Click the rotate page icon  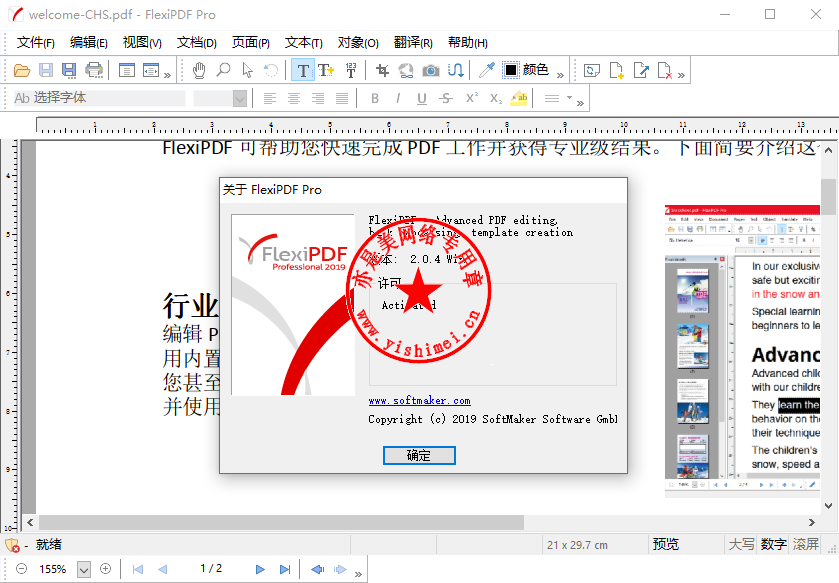(x=592, y=70)
